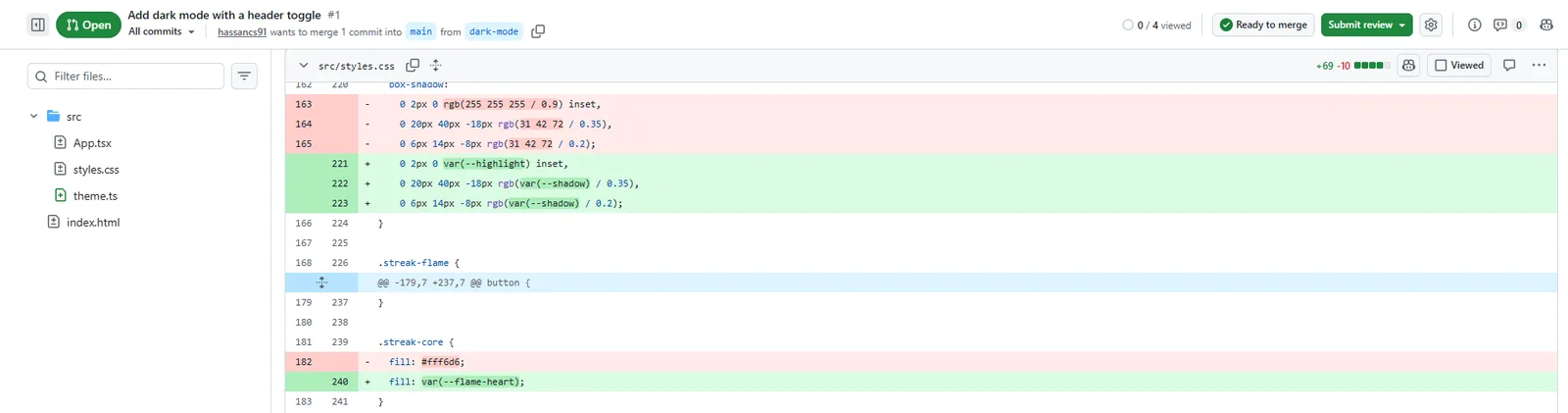
Task: Open the All commits dropdown
Action: (162, 31)
